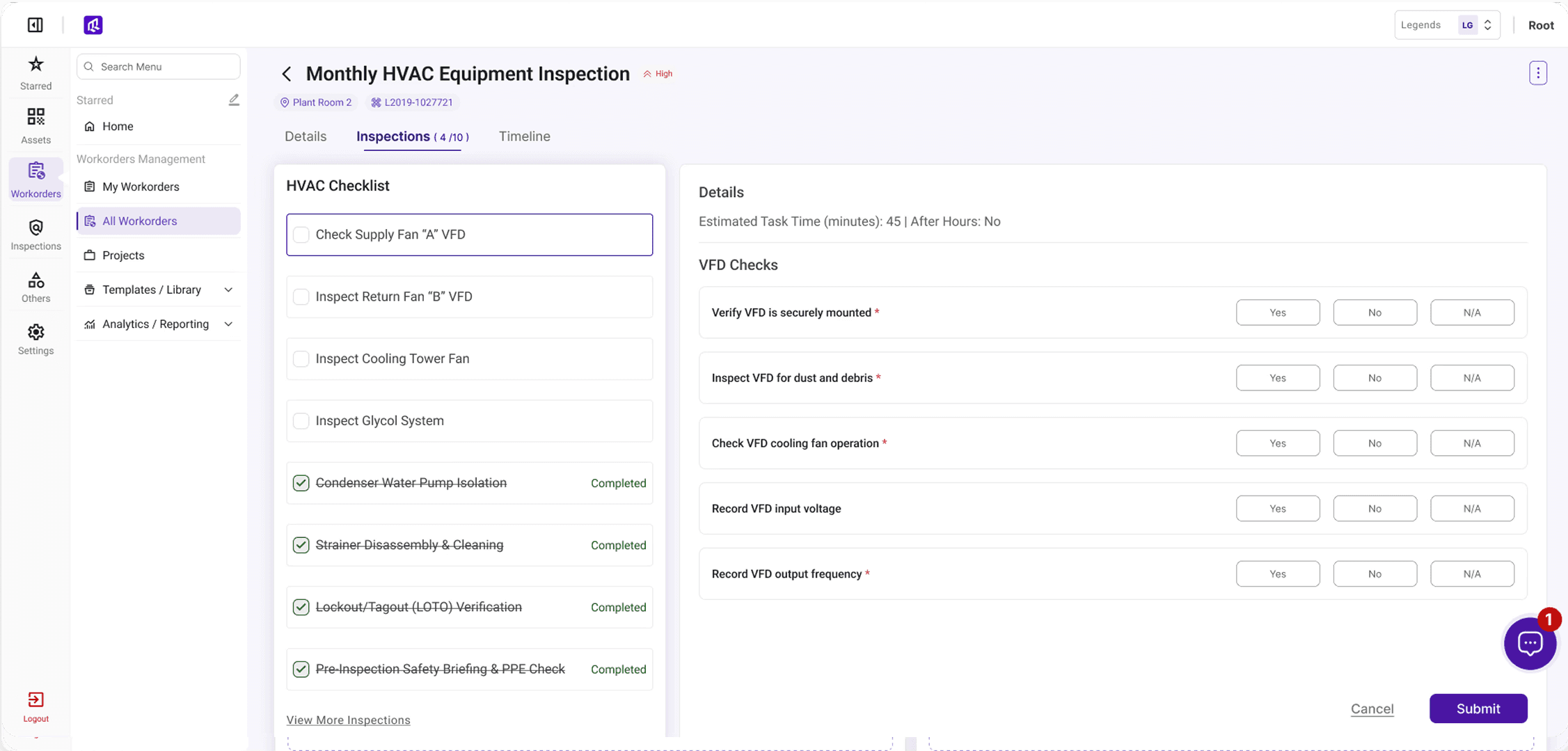Uncheck Strainer Disassembly & Cleaning

point(301,545)
